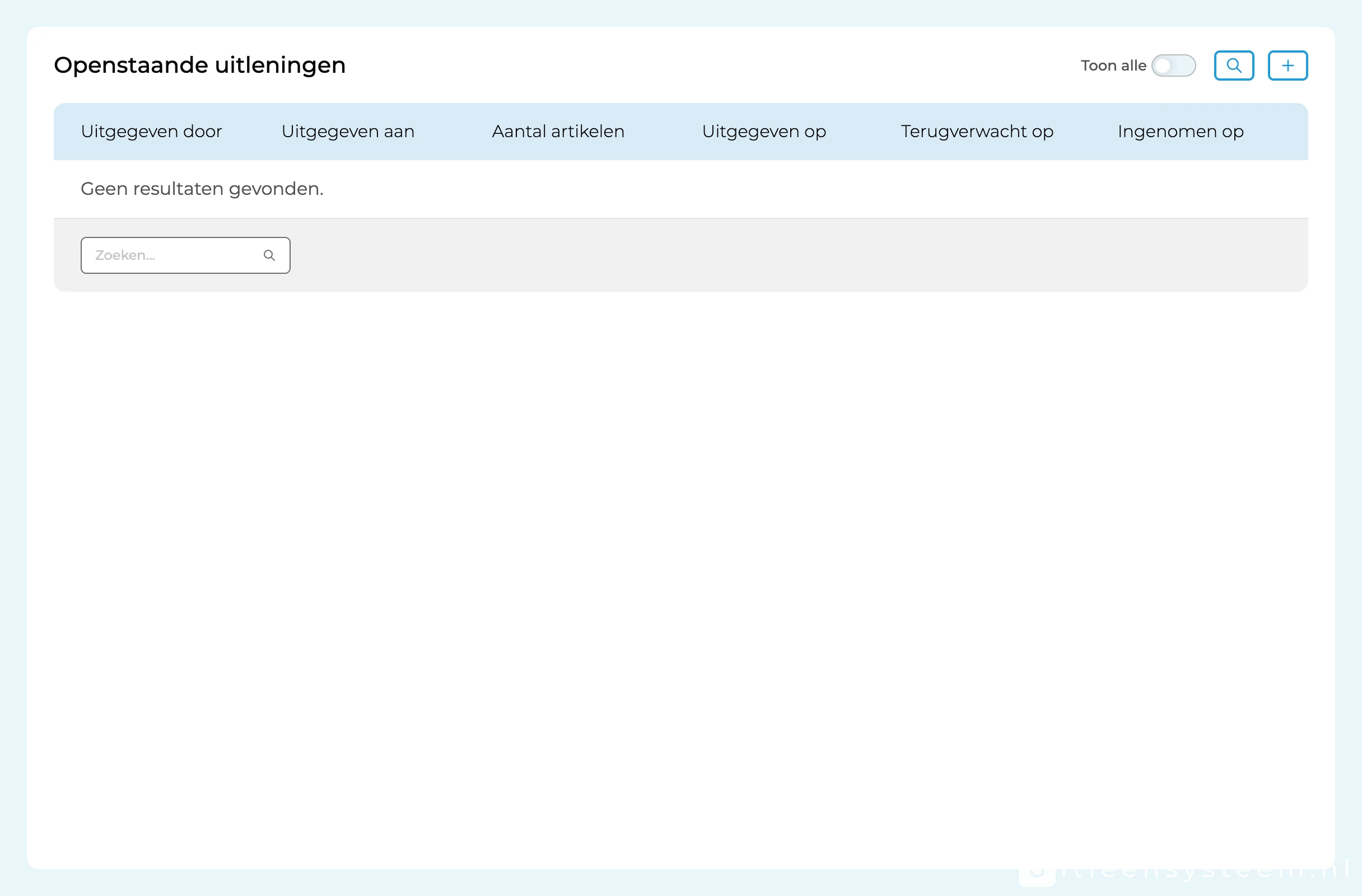Trigger search via the magnifier in the search box
The image size is (1362, 896).
269,255
